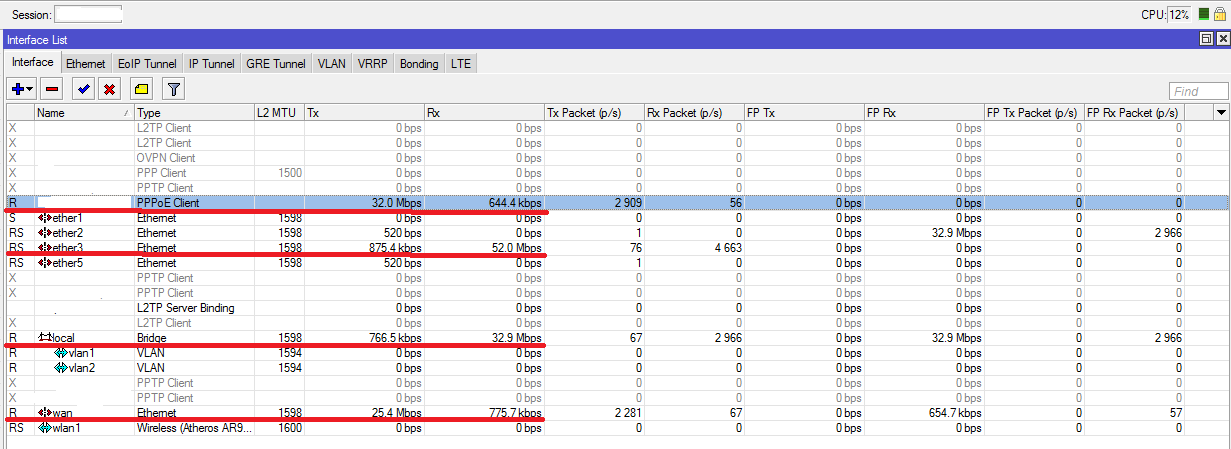Screen dimensions: 1231x449
Task: Select the vlan1 interface name
Action: 82,353
